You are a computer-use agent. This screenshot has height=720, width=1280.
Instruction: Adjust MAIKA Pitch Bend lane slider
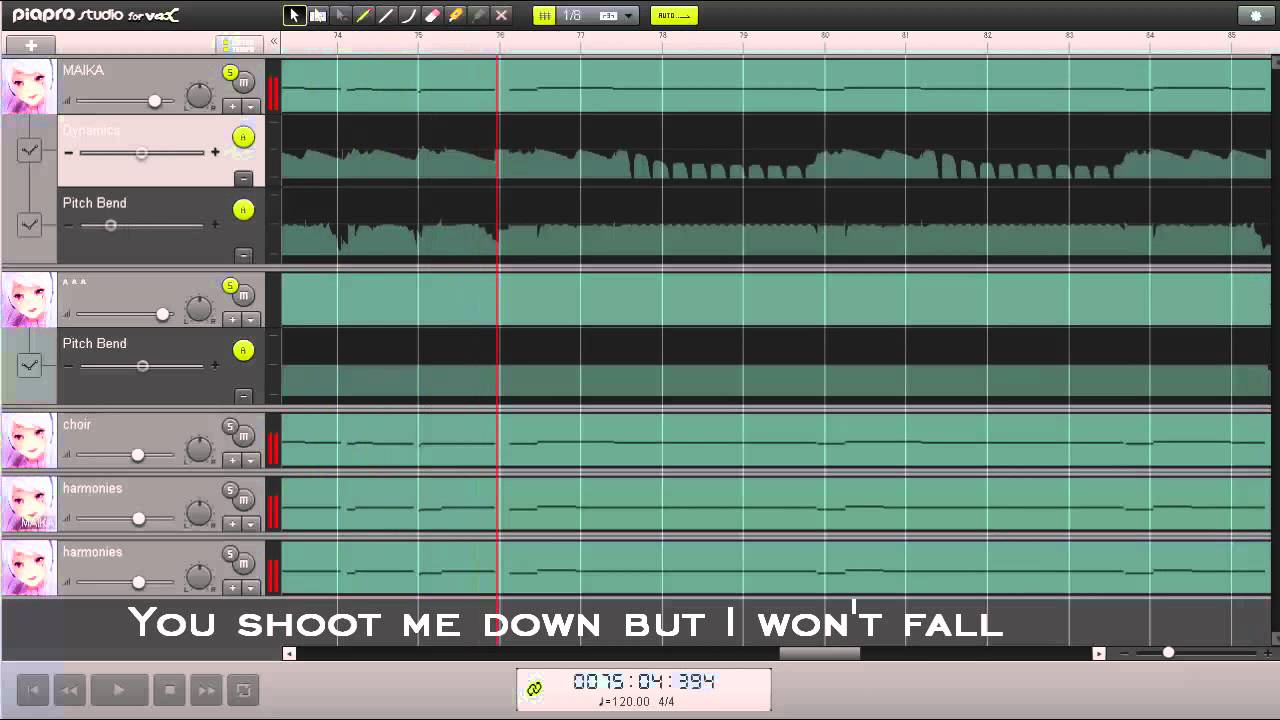[x=111, y=225]
